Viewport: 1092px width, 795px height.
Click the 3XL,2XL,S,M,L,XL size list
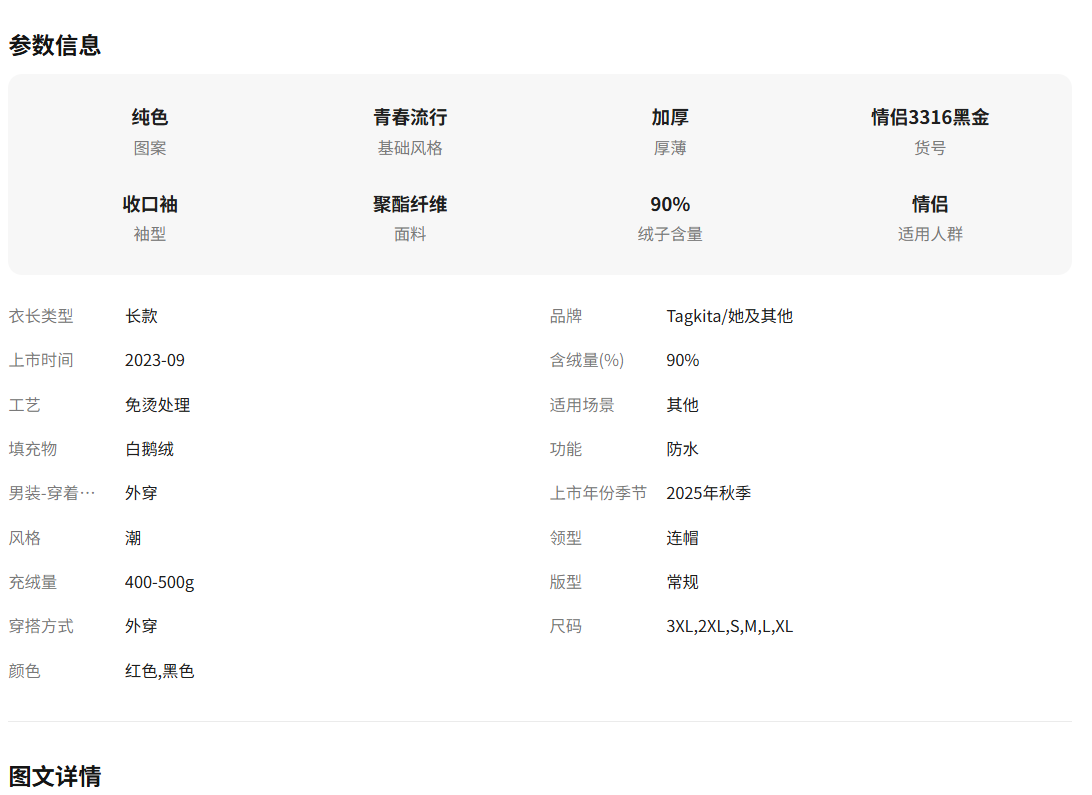coord(729,626)
